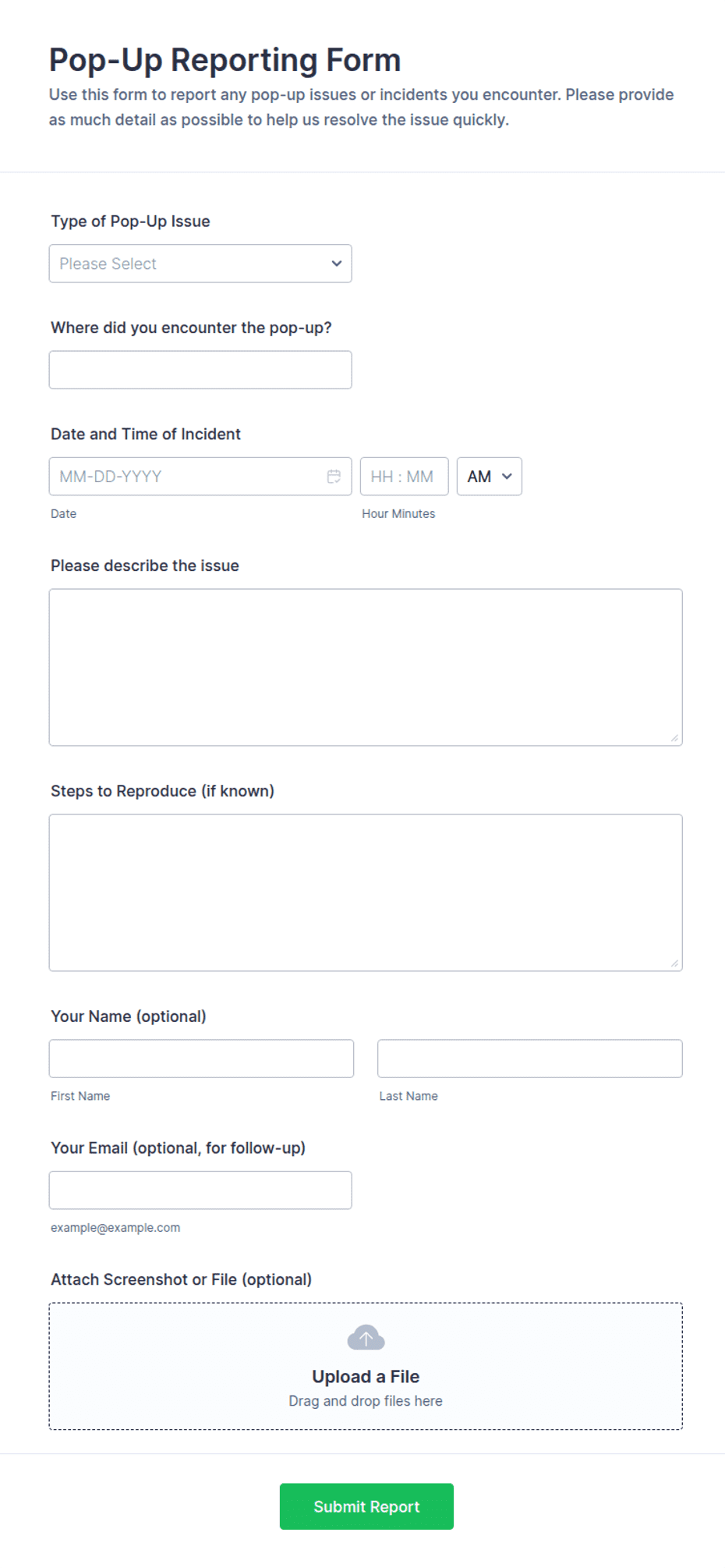Open the calendar icon in date field
The height and width of the screenshot is (1568, 725).
coord(334,477)
